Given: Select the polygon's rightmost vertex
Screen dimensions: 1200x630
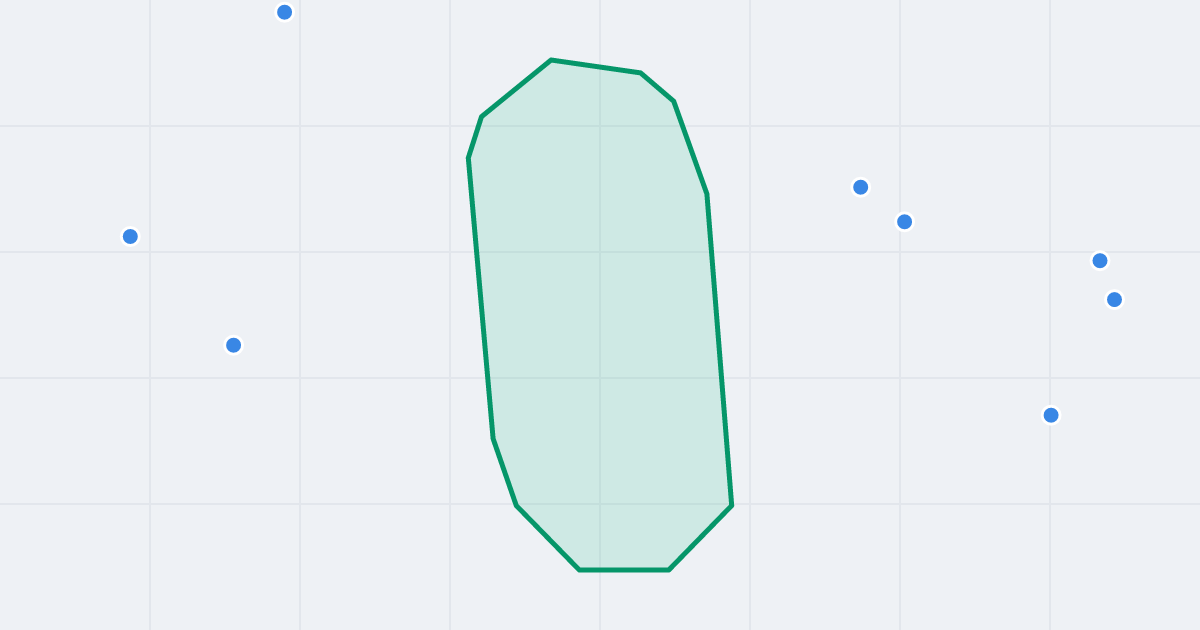Looking at the screenshot, I should click(732, 505).
